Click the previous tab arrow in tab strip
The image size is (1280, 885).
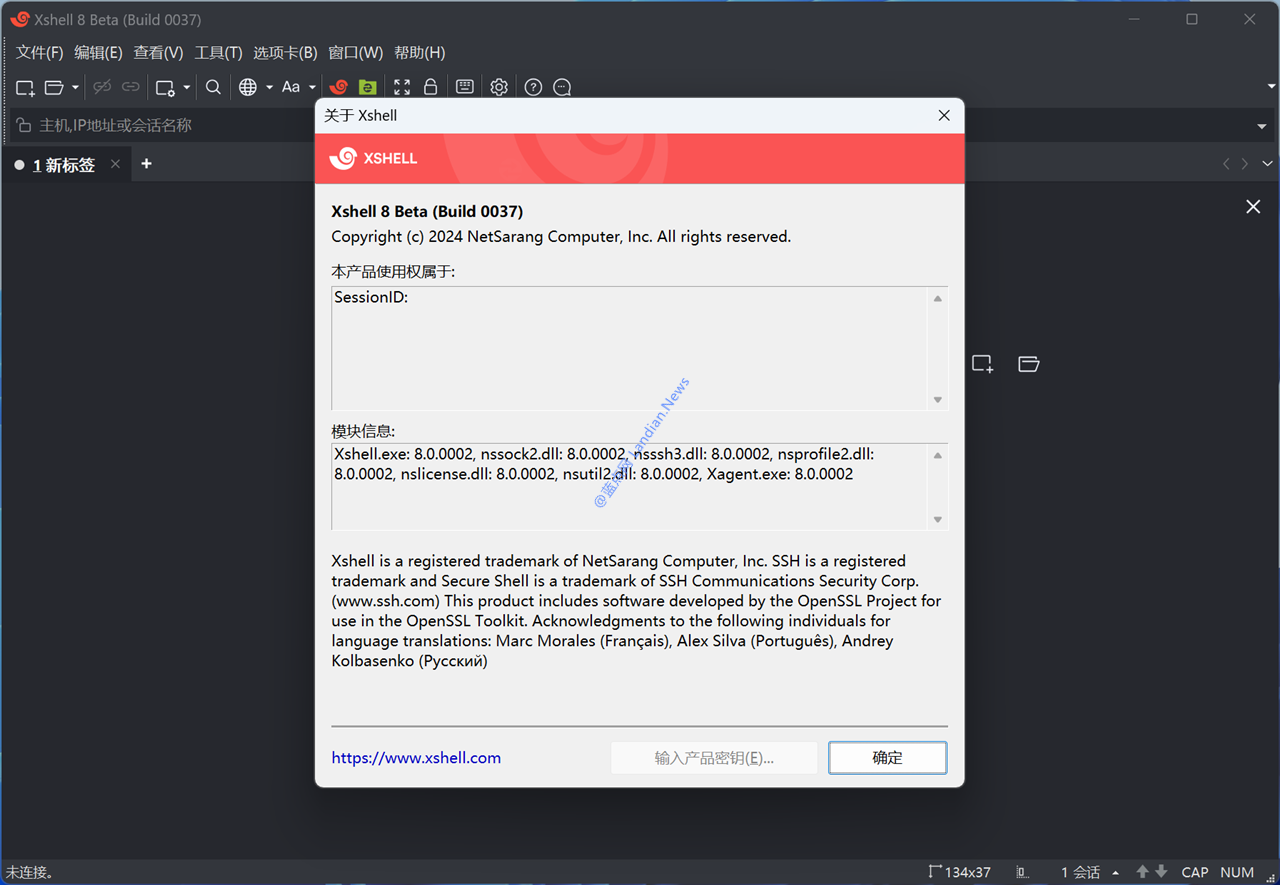1226,164
